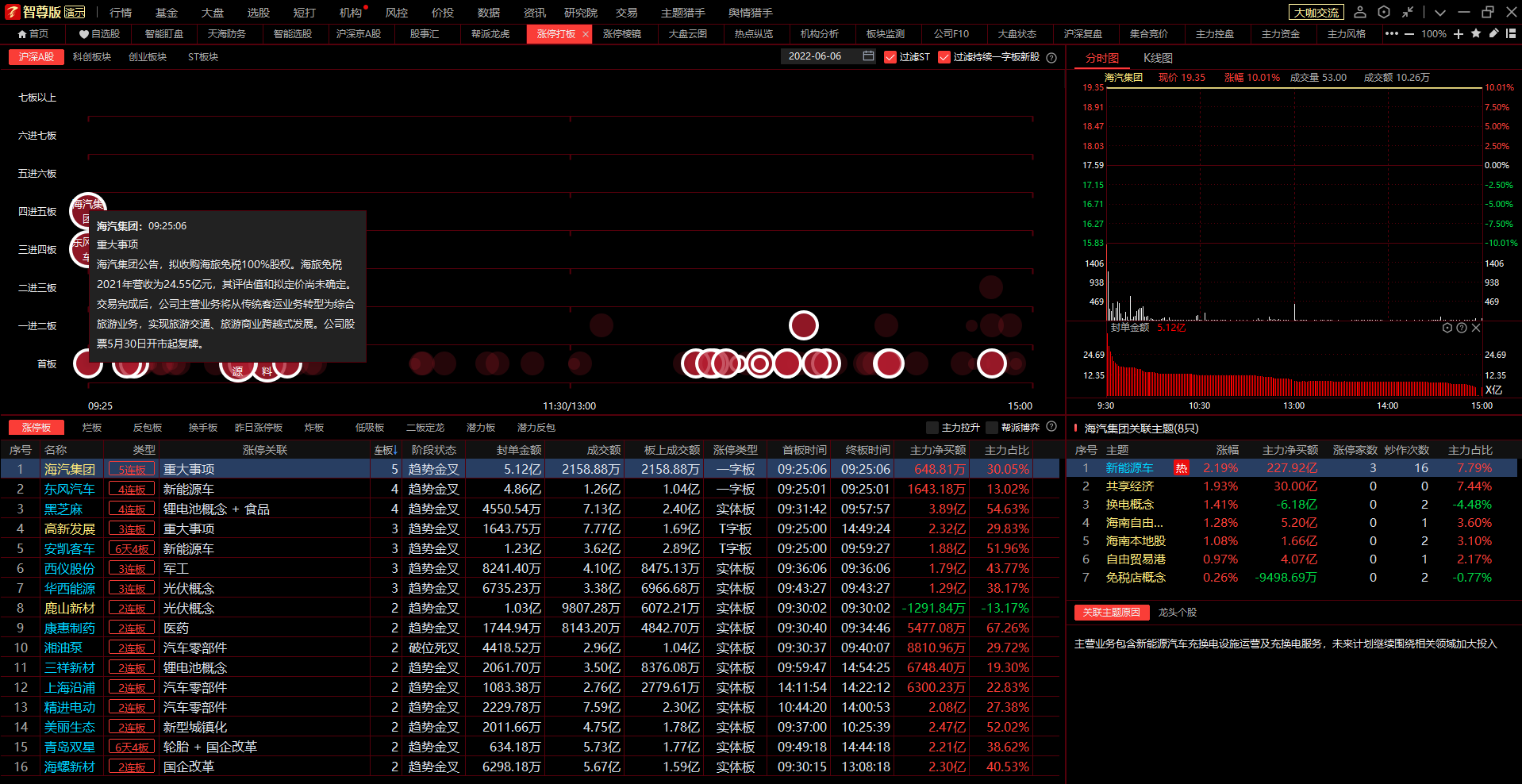
Task: Click the star favorite icon
Action: point(1476,33)
